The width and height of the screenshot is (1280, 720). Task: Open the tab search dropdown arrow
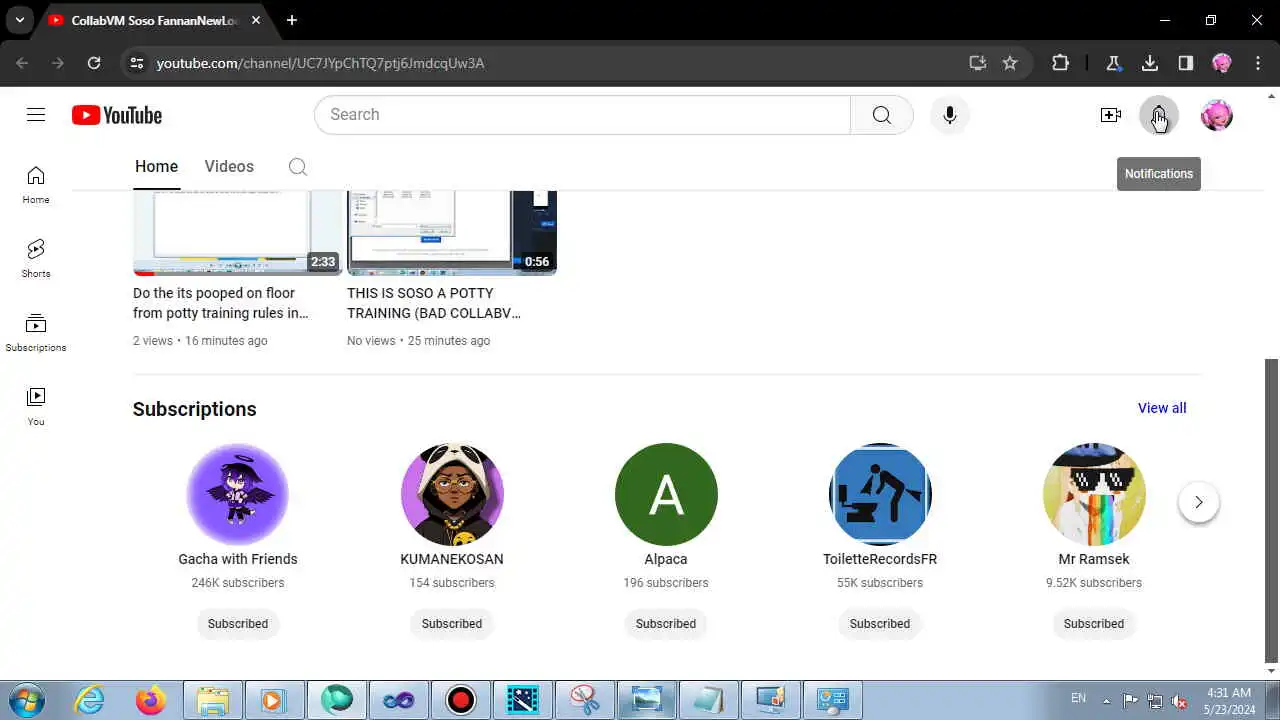pos(19,20)
